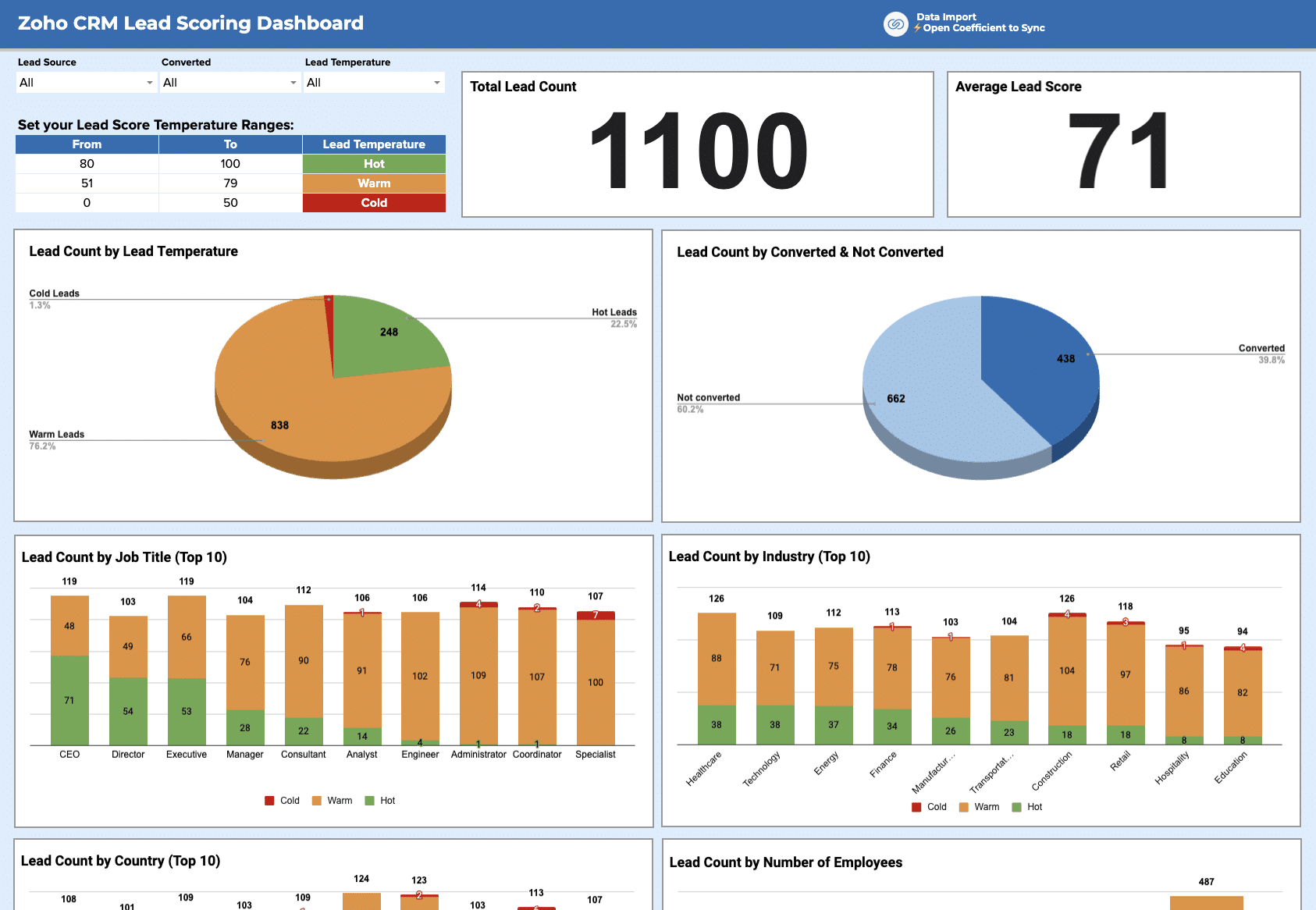Viewport: 1316px width, 910px height.
Task: Click the 'Lead Count by Number of Employees' title
Action: [786, 862]
